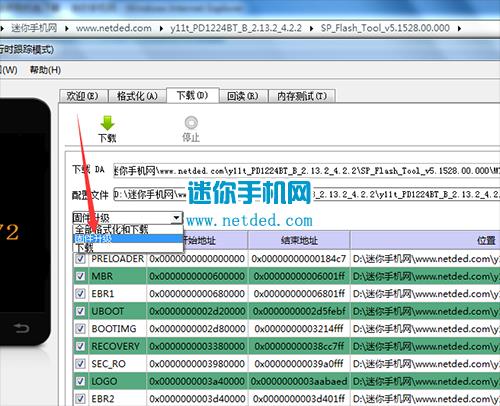Select the BOOTIMG partition name
Screen dimensions: 500x406
114,329
